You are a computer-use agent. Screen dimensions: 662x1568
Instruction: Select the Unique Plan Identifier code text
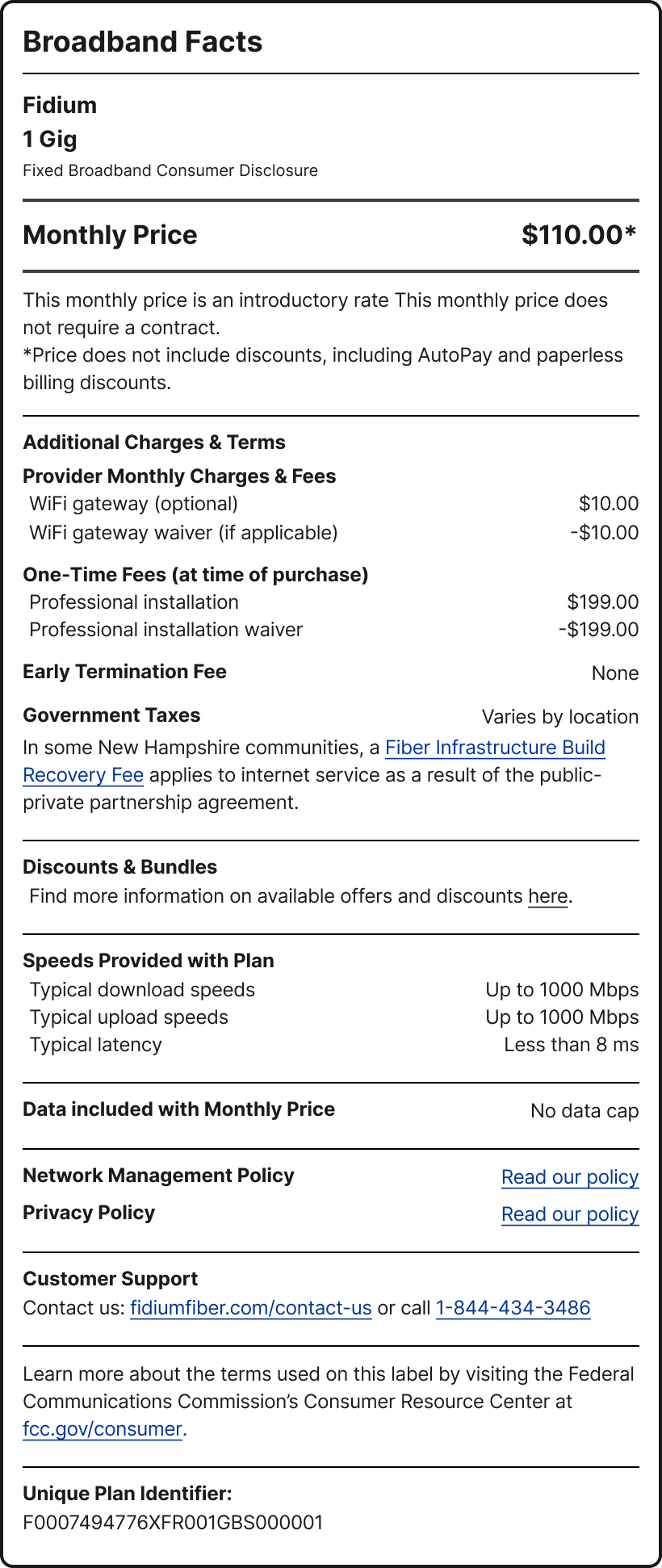coord(173,1523)
